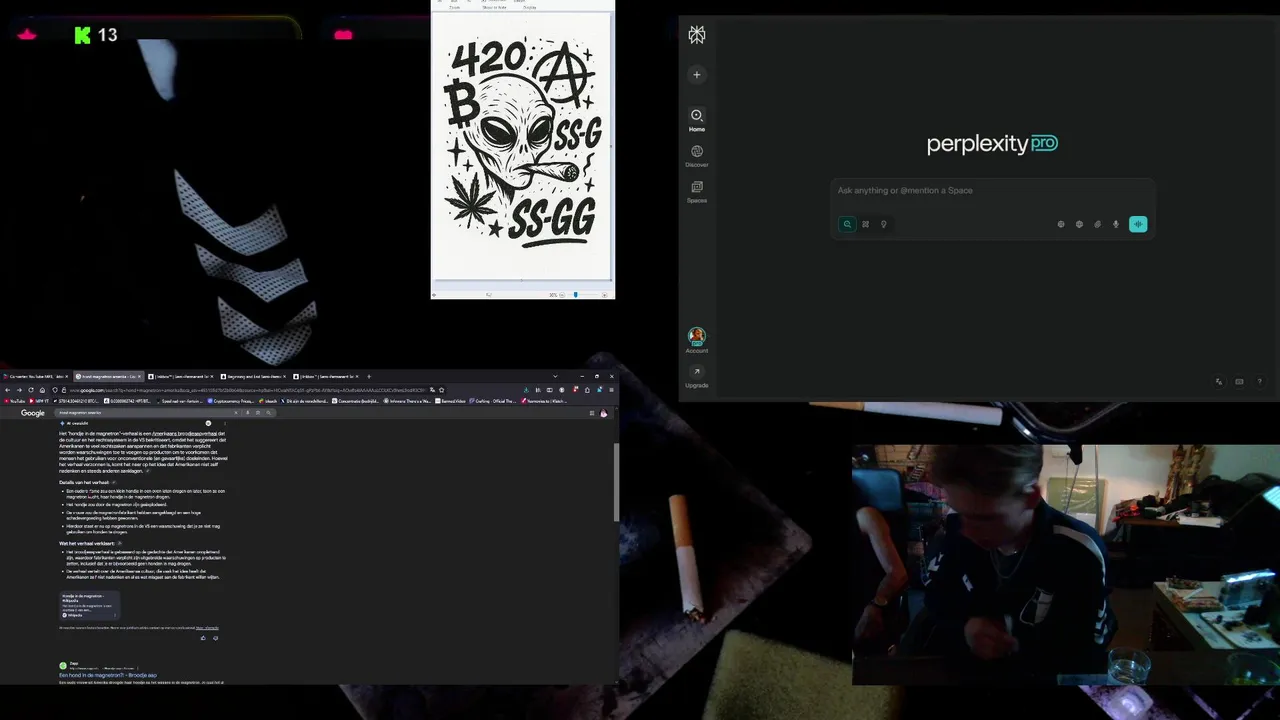Screen dimensions: 1280x720
Task: Like AI overview with thumbs up
Action: click(203, 637)
